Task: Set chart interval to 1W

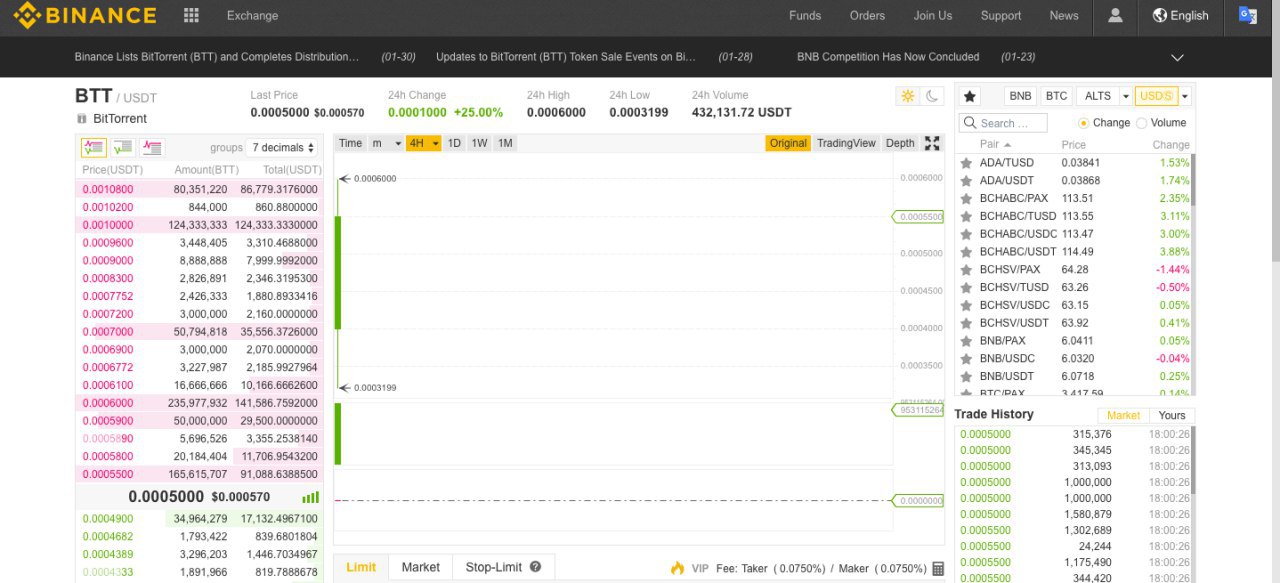Action: (479, 143)
